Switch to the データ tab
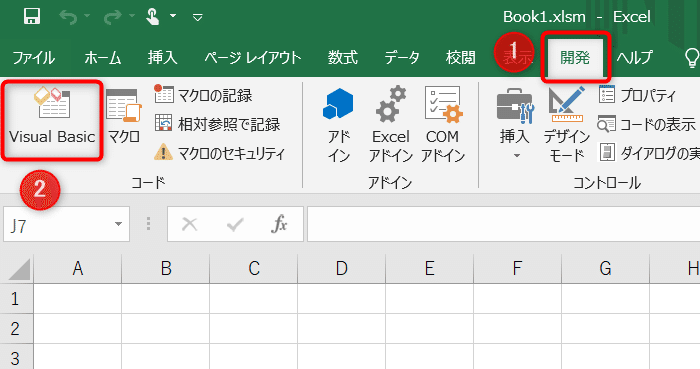This screenshot has height=369, width=700. [402, 58]
